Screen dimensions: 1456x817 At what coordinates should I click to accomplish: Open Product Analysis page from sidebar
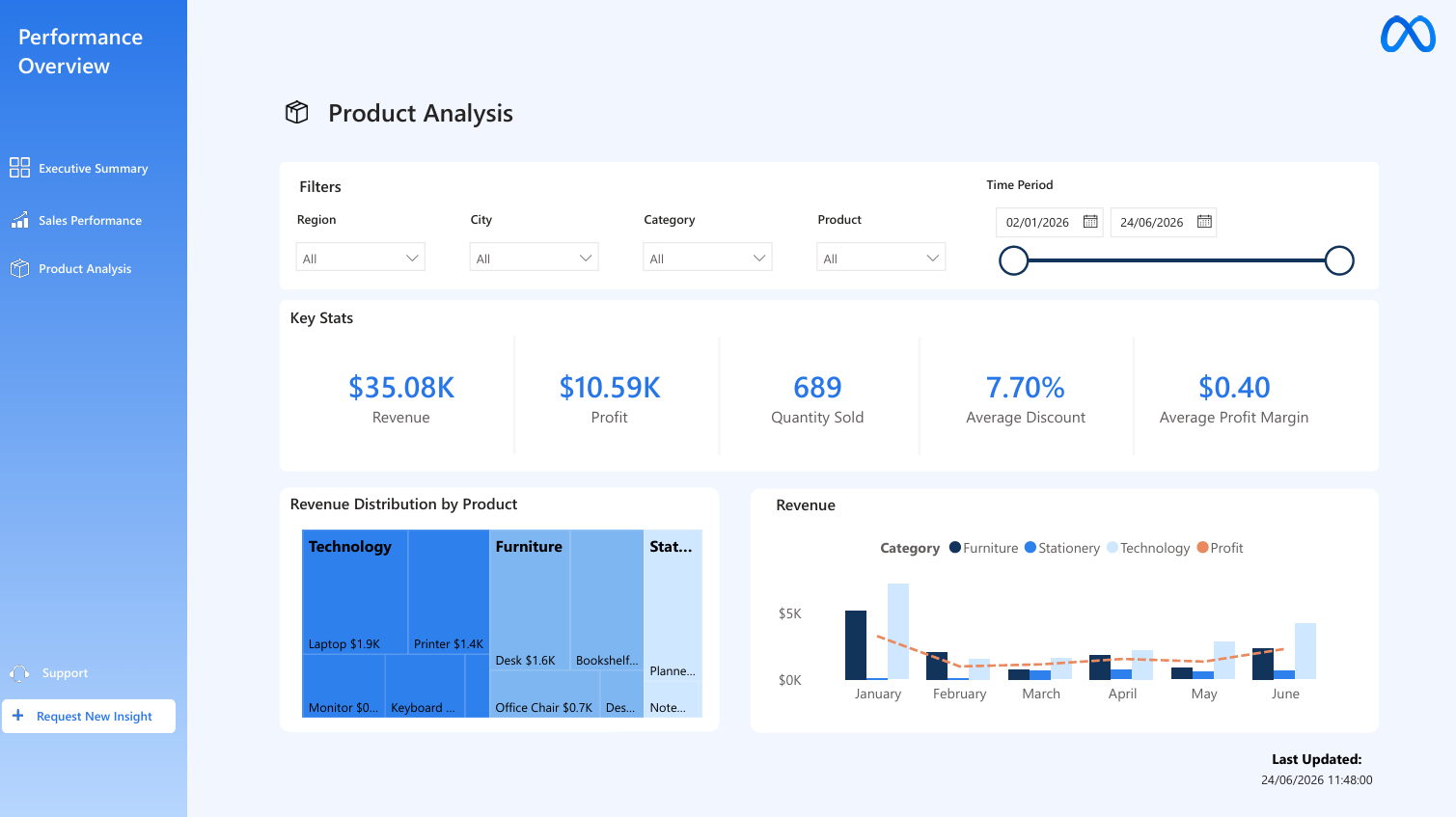[x=85, y=268]
